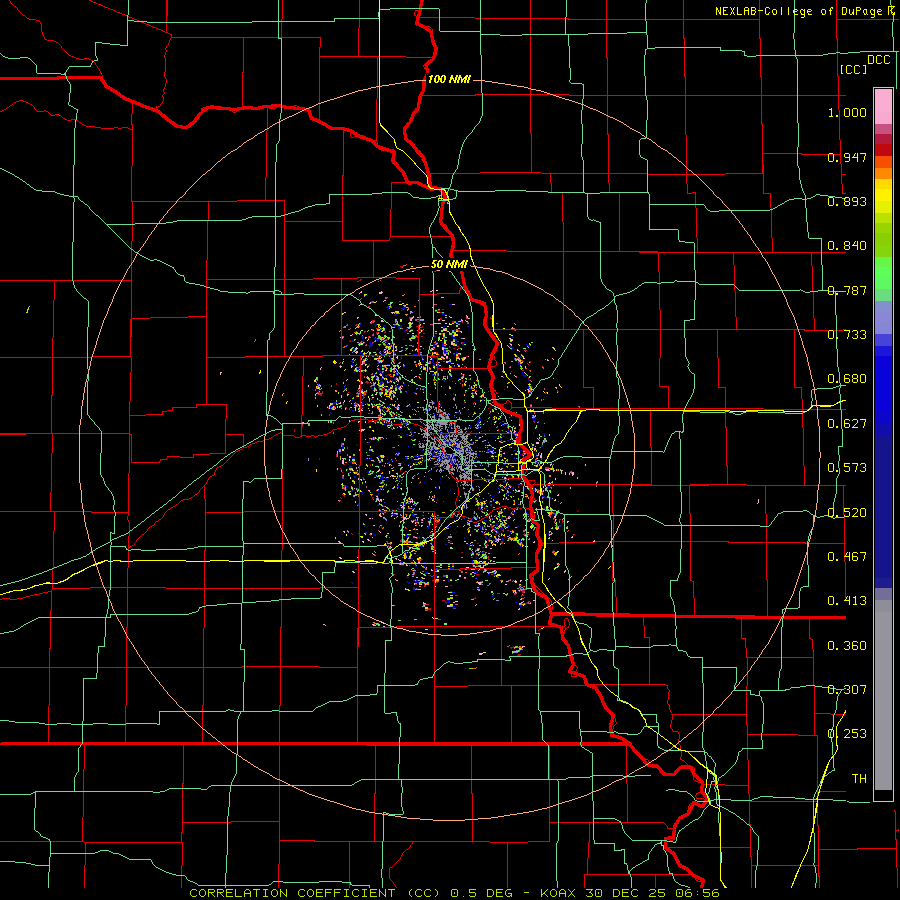Viewport: 900px width, 900px height.
Task: Click the red segment of the color bar
Action: 883,150
